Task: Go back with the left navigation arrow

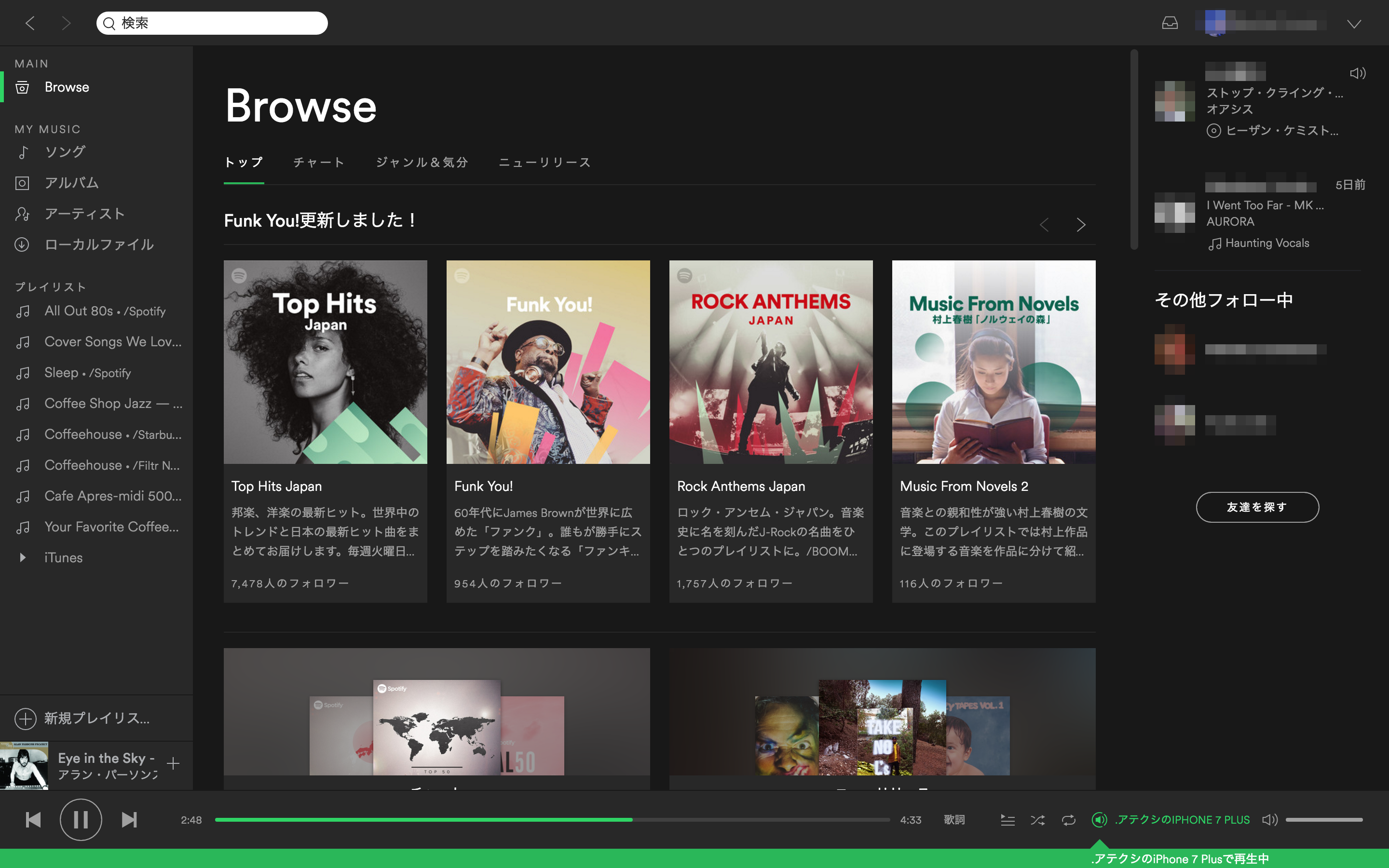Action: point(30,23)
